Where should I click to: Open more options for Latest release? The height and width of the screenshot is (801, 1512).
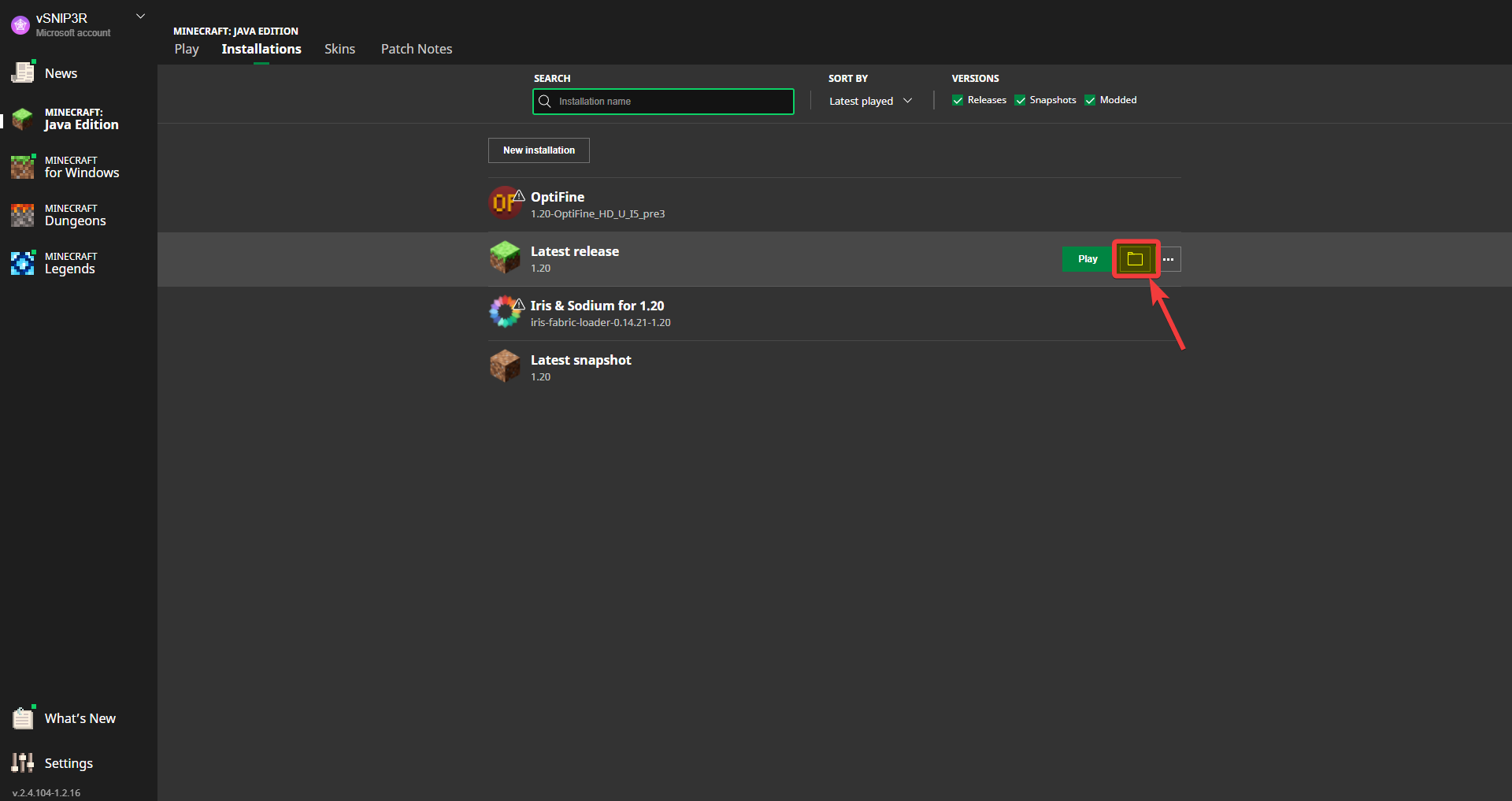(x=1169, y=259)
